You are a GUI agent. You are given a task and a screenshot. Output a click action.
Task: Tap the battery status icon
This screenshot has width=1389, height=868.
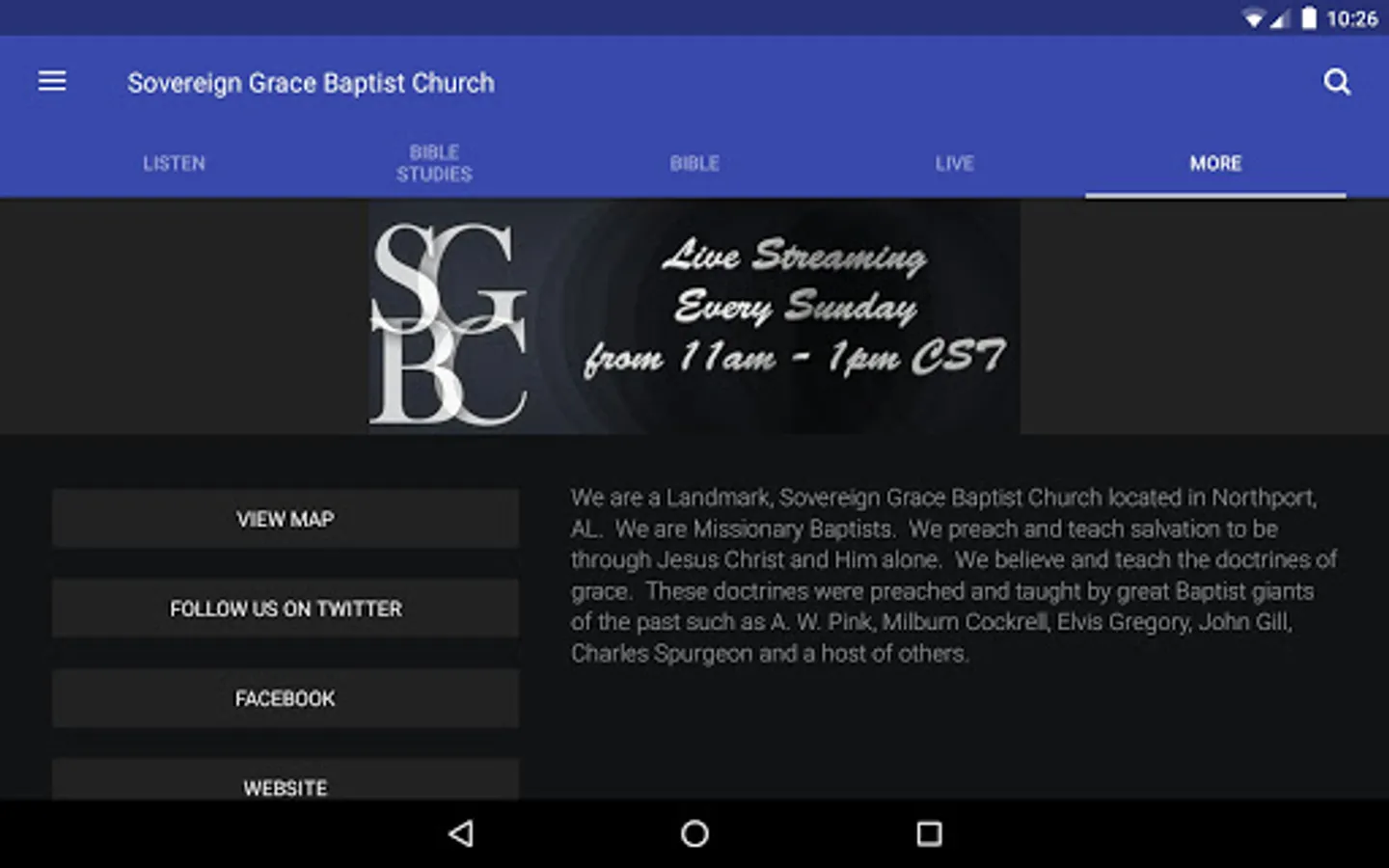point(1309,18)
